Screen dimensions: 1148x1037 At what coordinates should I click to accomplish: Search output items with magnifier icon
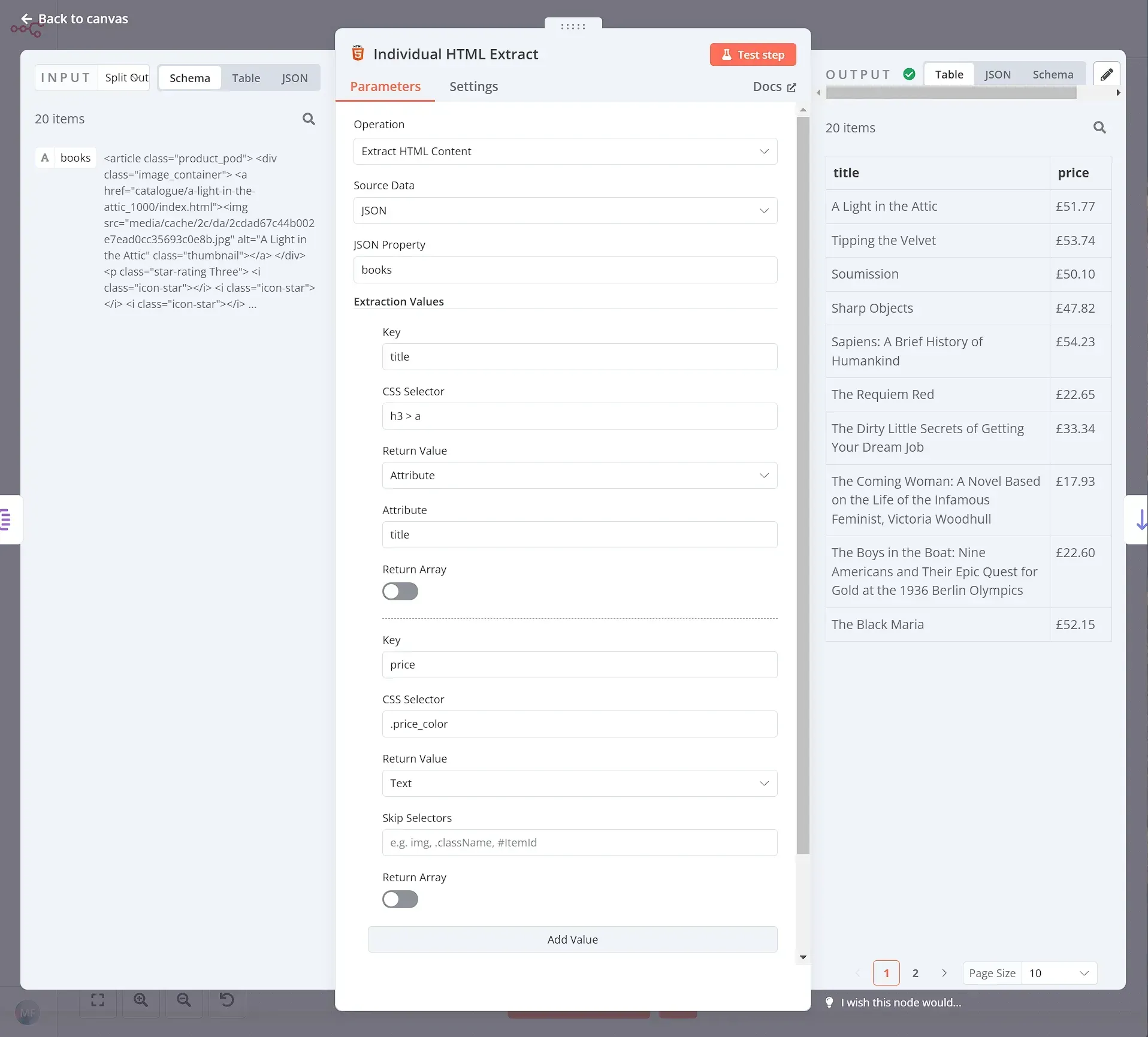tap(1099, 128)
